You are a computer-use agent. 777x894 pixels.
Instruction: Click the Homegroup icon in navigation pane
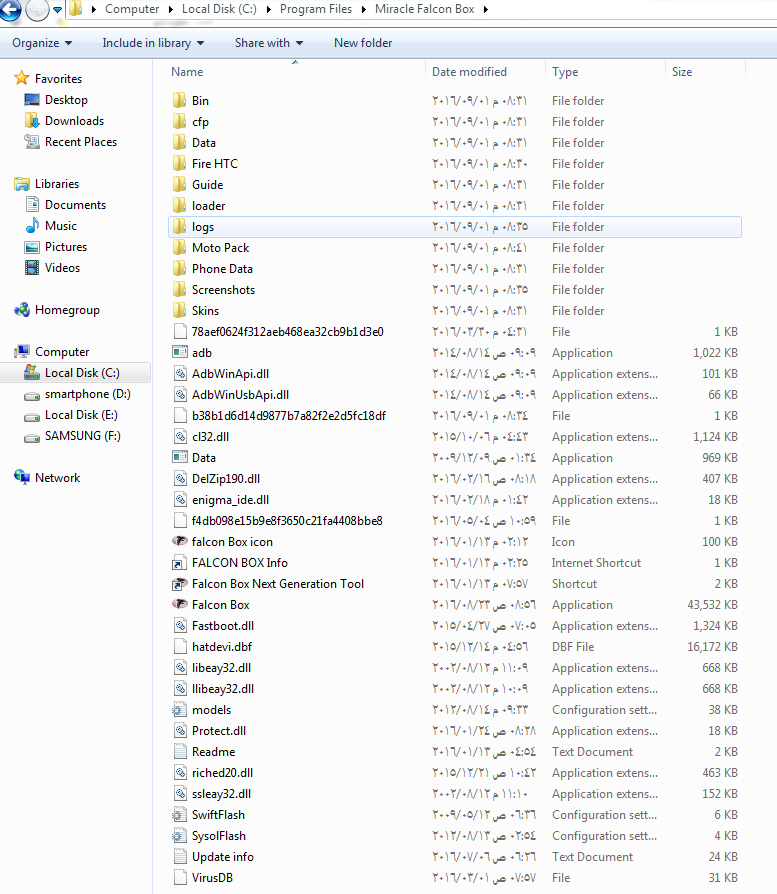pyautogui.click(x=22, y=310)
